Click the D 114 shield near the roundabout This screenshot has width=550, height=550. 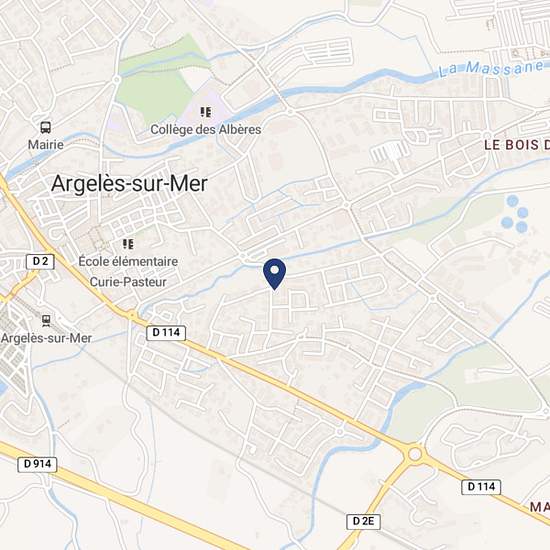[x=481, y=487]
